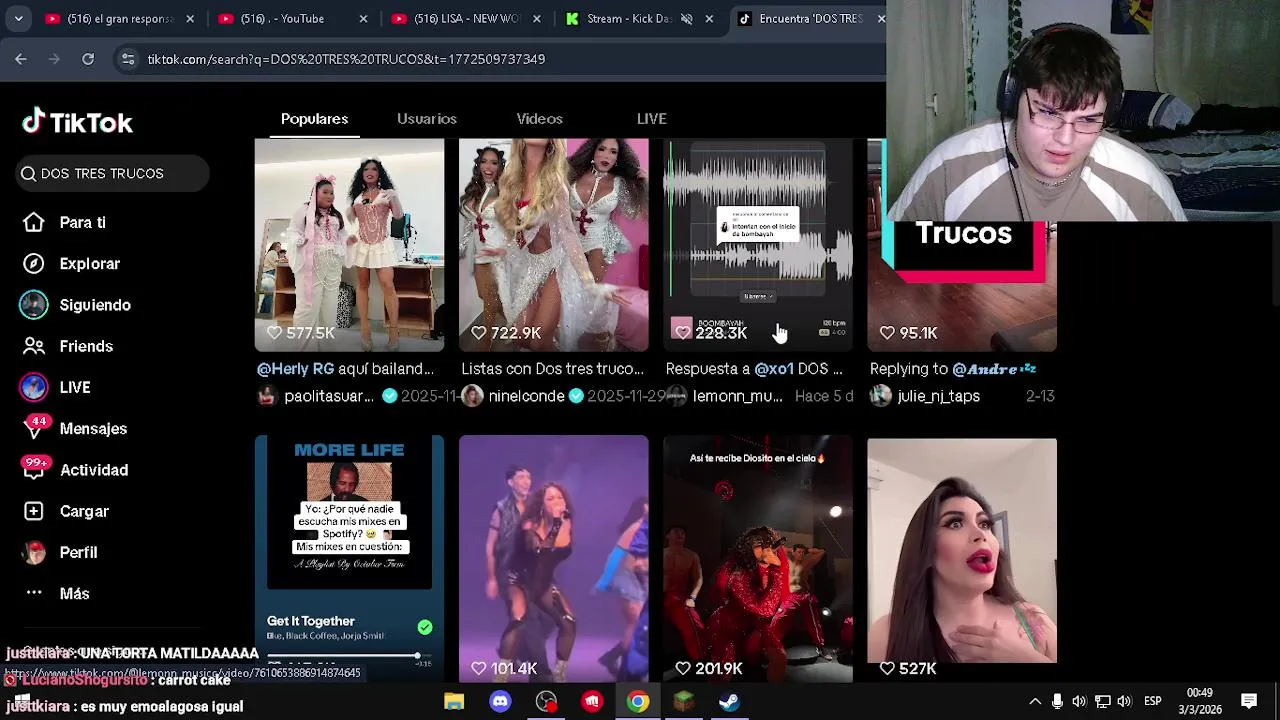Image resolution: width=1280 pixels, height=720 pixels.
Task: Open ESP language selector
Action: click(1152, 701)
